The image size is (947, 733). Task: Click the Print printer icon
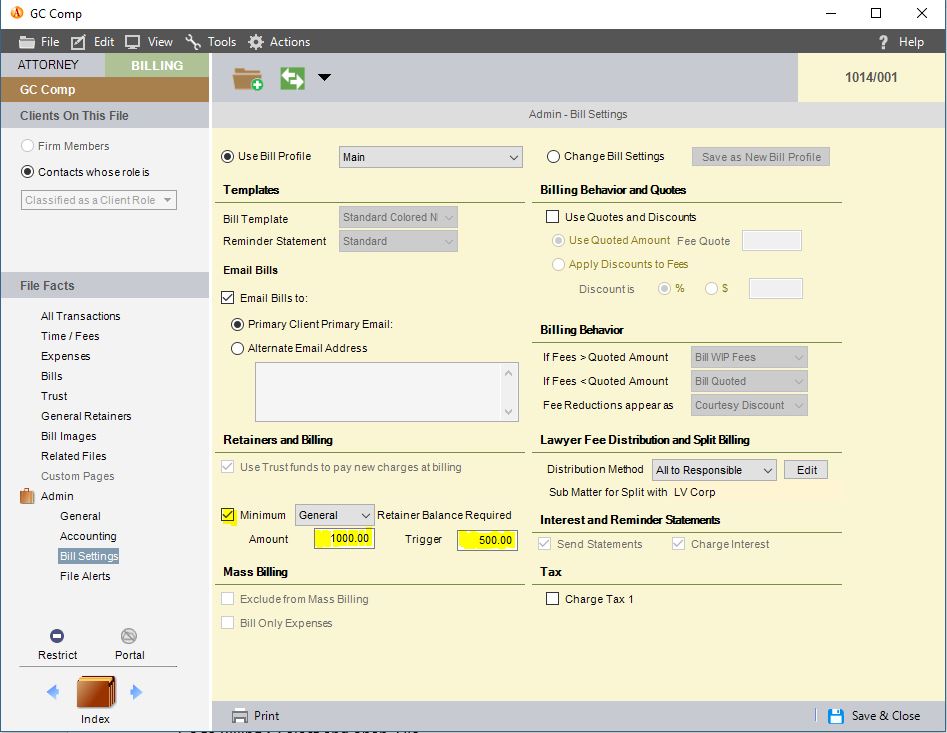pos(240,716)
